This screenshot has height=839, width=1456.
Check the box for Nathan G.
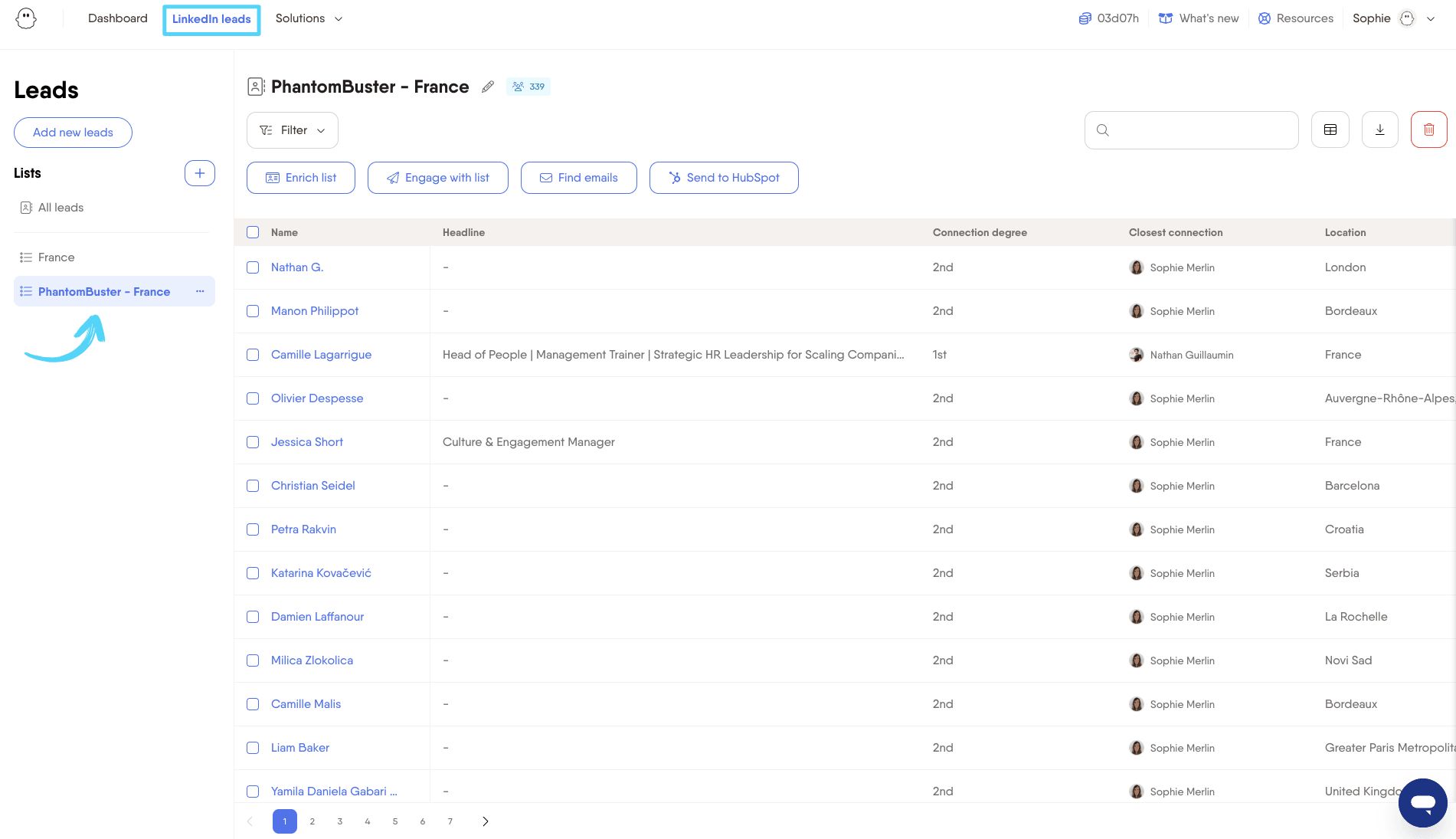pyautogui.click(x=253, y=267)
